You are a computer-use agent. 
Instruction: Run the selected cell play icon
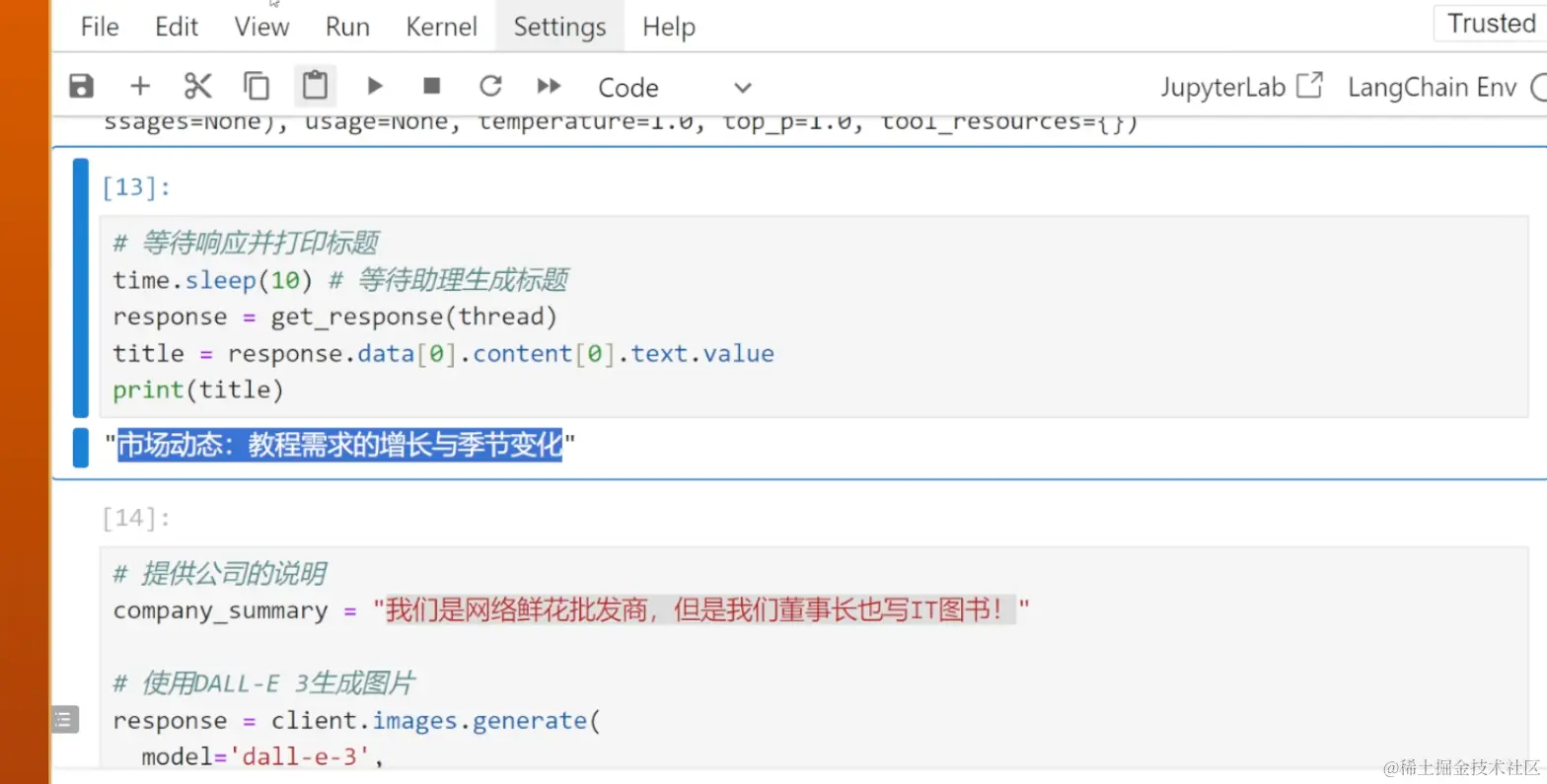click(x=375, y=87)
